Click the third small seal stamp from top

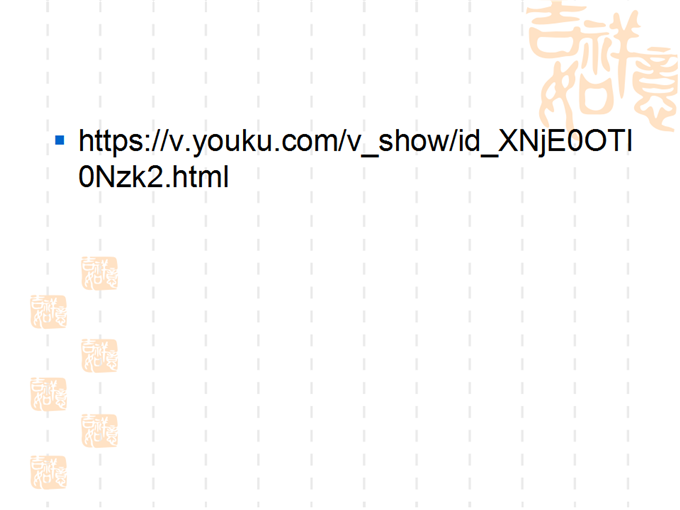tap(99, 356)
